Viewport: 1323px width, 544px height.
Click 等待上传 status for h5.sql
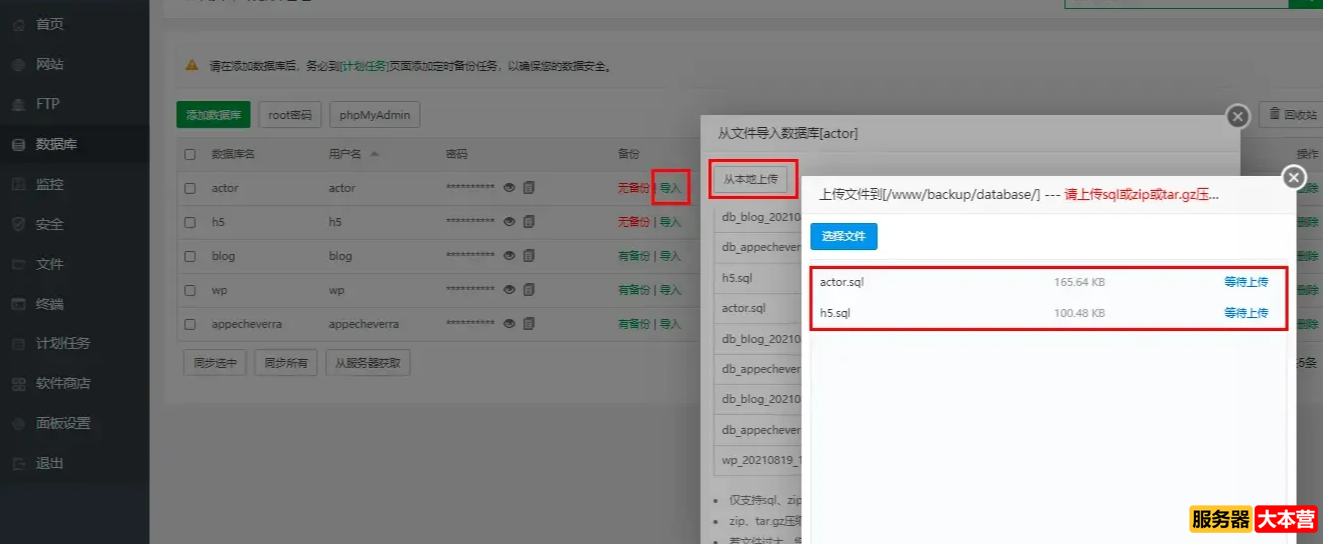coord(1246,313)
